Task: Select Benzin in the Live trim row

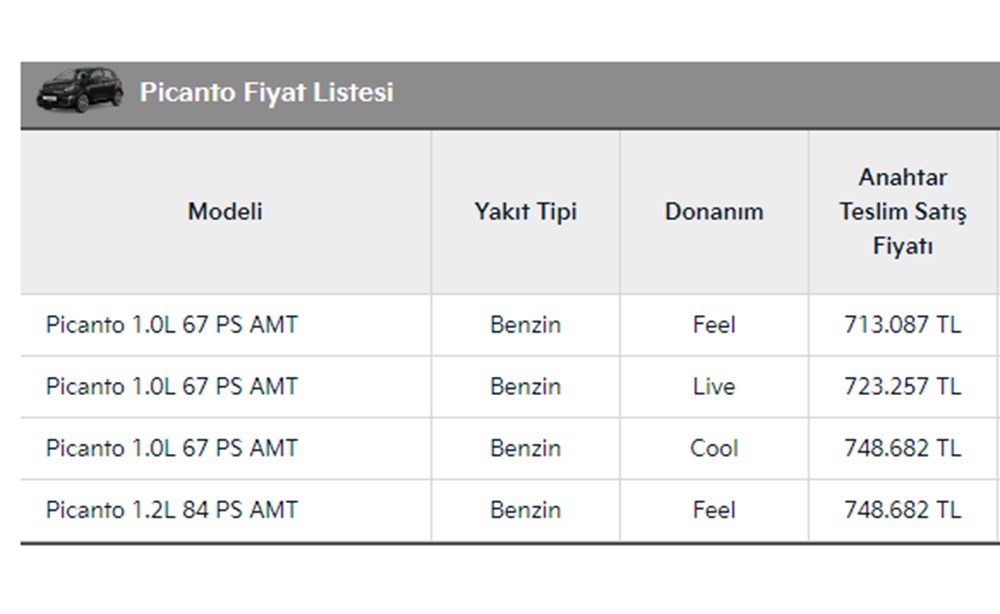Action: (525, 387)
